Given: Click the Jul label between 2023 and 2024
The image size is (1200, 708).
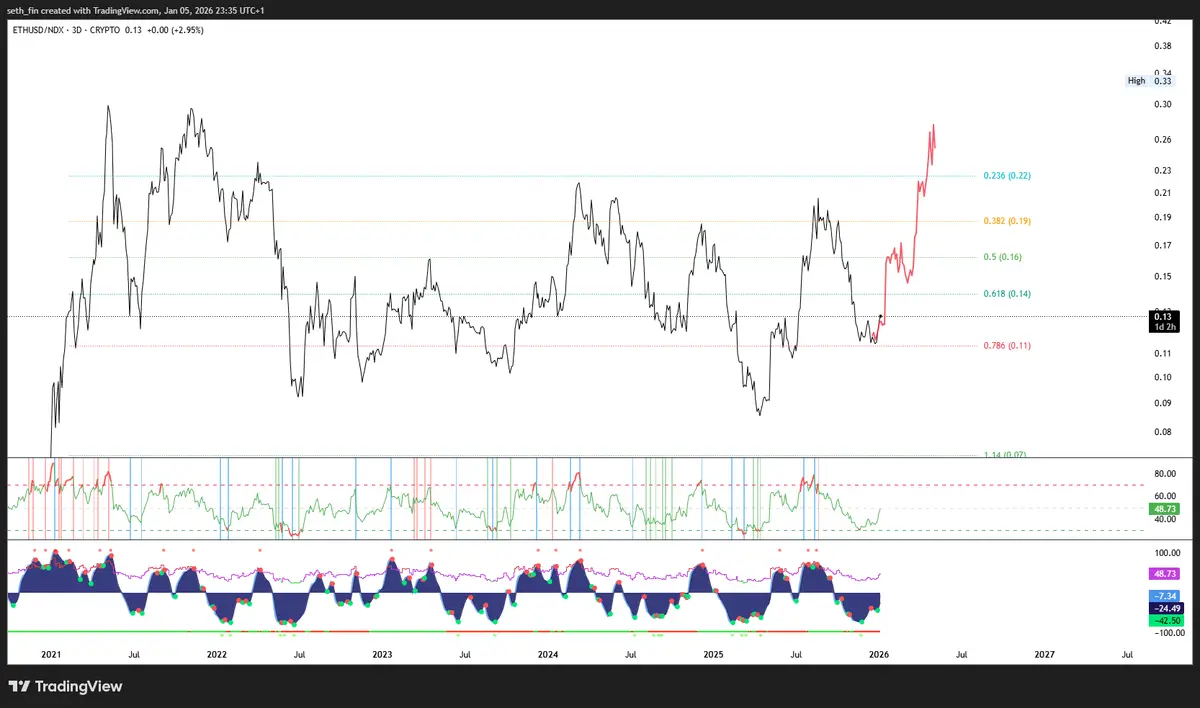Looking at the screenshot, I should point(464,655).
